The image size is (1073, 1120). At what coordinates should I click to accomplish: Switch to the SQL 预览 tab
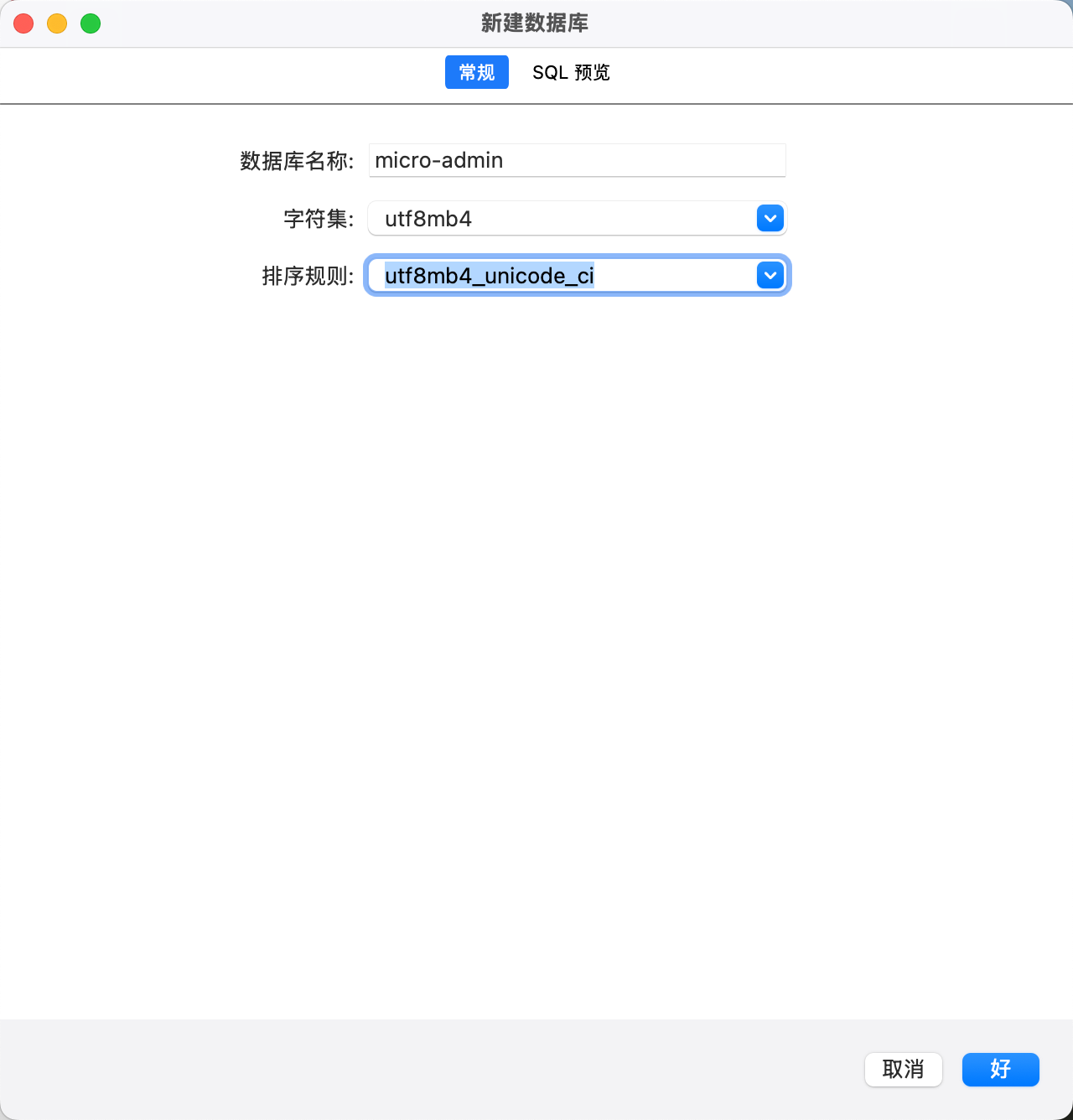pos(571,73)
